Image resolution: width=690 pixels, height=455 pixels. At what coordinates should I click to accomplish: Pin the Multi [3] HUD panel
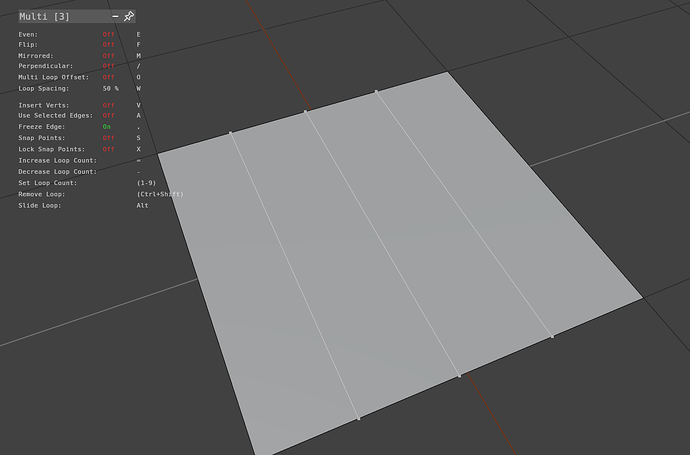pos(128,16)
